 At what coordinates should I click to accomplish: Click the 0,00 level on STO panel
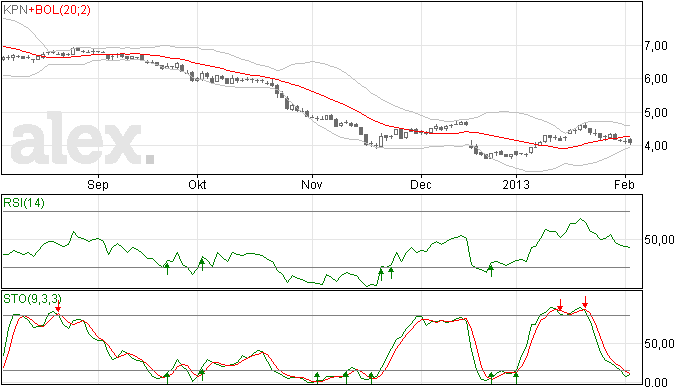(656, 382)
